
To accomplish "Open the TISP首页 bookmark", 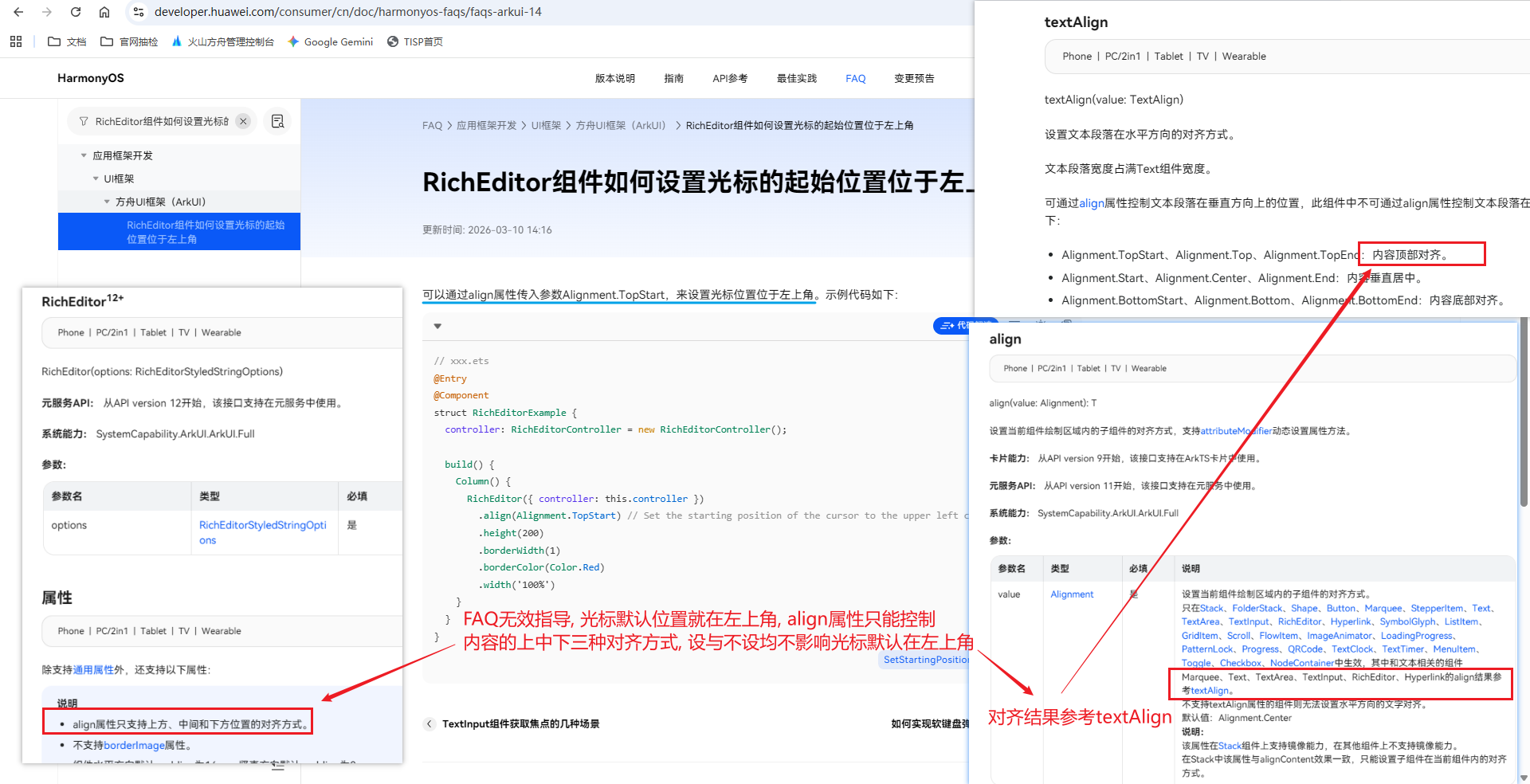I will [x=414, y=41].
